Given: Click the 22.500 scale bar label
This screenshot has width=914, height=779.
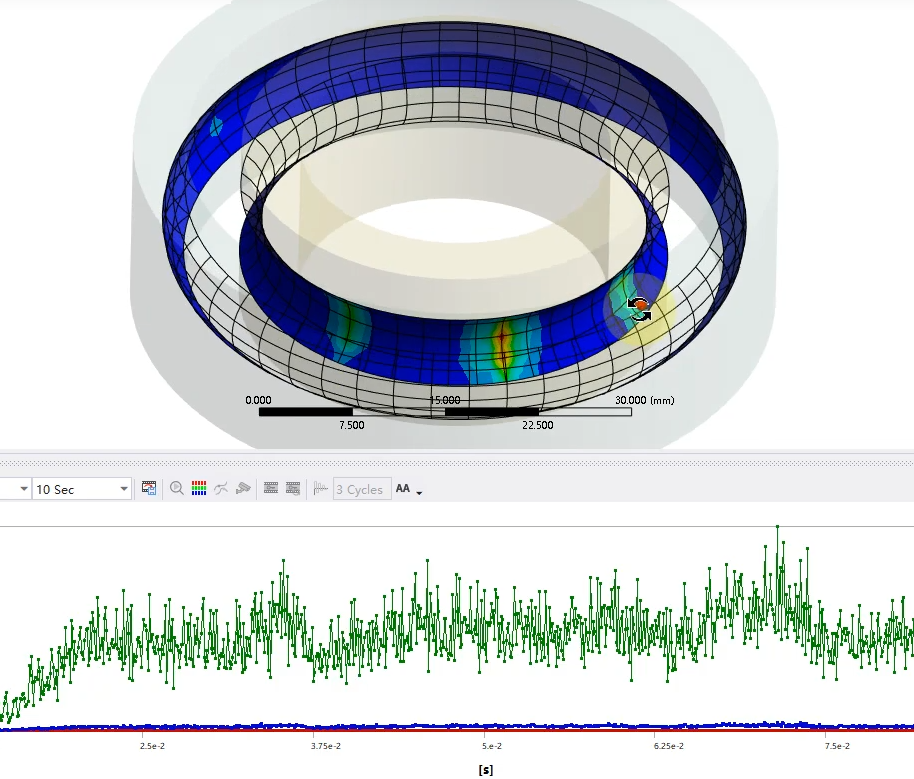Looking at the screenshot, I should coord(537,425).
